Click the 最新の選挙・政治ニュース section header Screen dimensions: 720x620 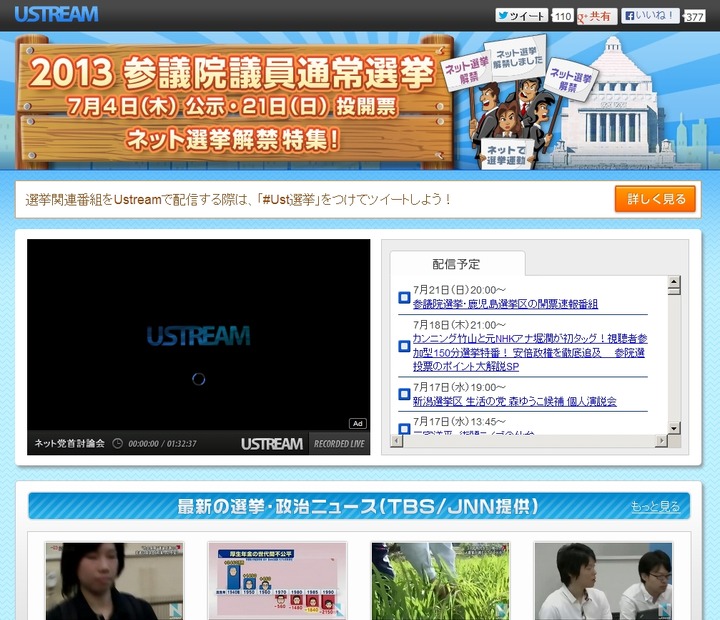tap(358, 506)
